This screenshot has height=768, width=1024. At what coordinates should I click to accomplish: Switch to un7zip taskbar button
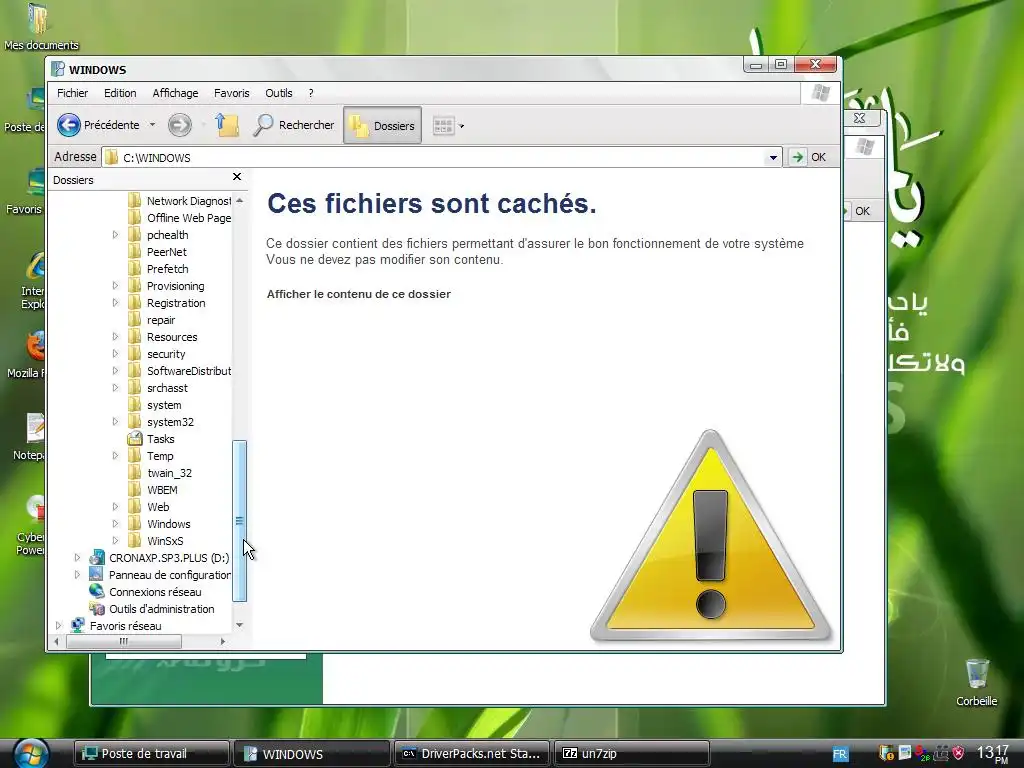(631, 754)
